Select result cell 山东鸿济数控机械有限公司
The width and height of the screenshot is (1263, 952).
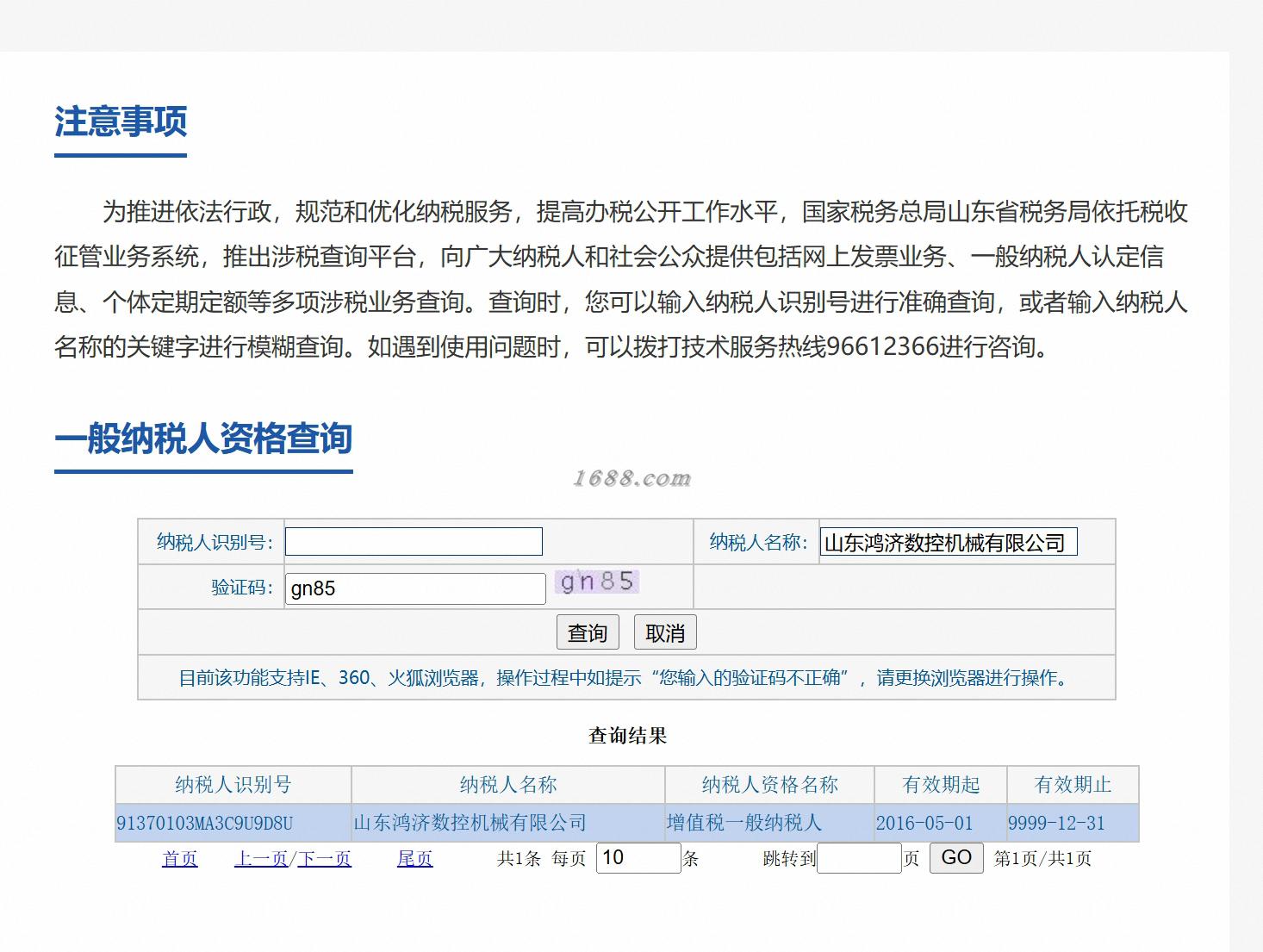click(508, 823)
